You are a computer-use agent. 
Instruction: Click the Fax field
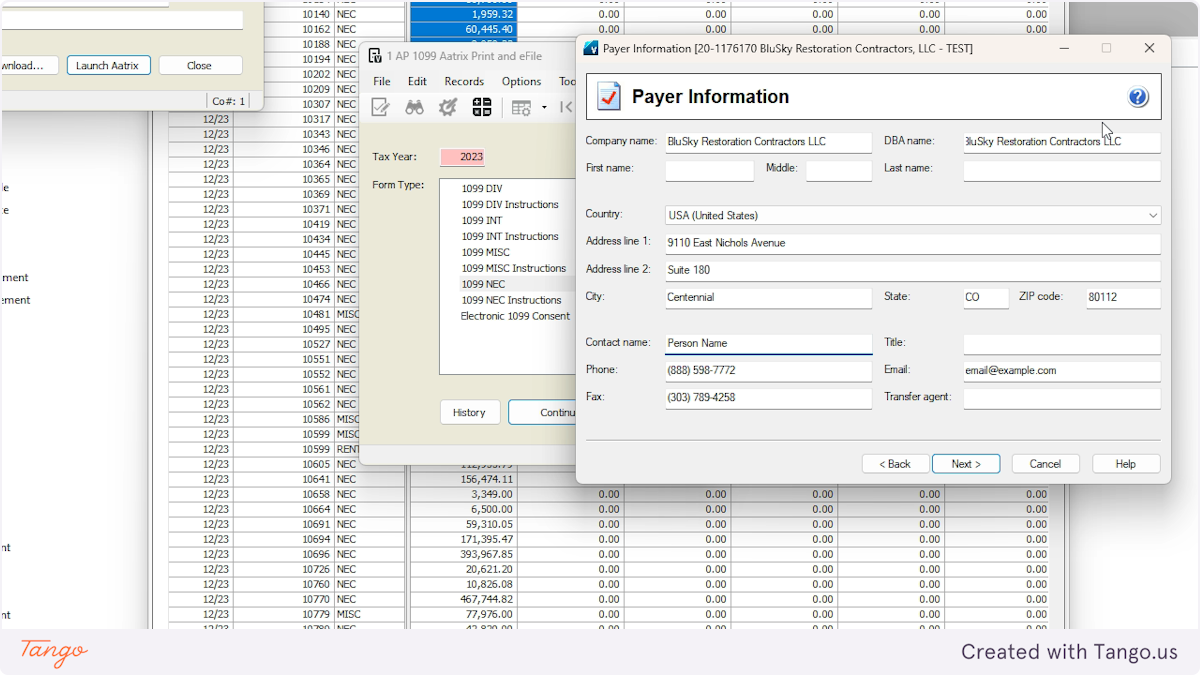point(768,398)
